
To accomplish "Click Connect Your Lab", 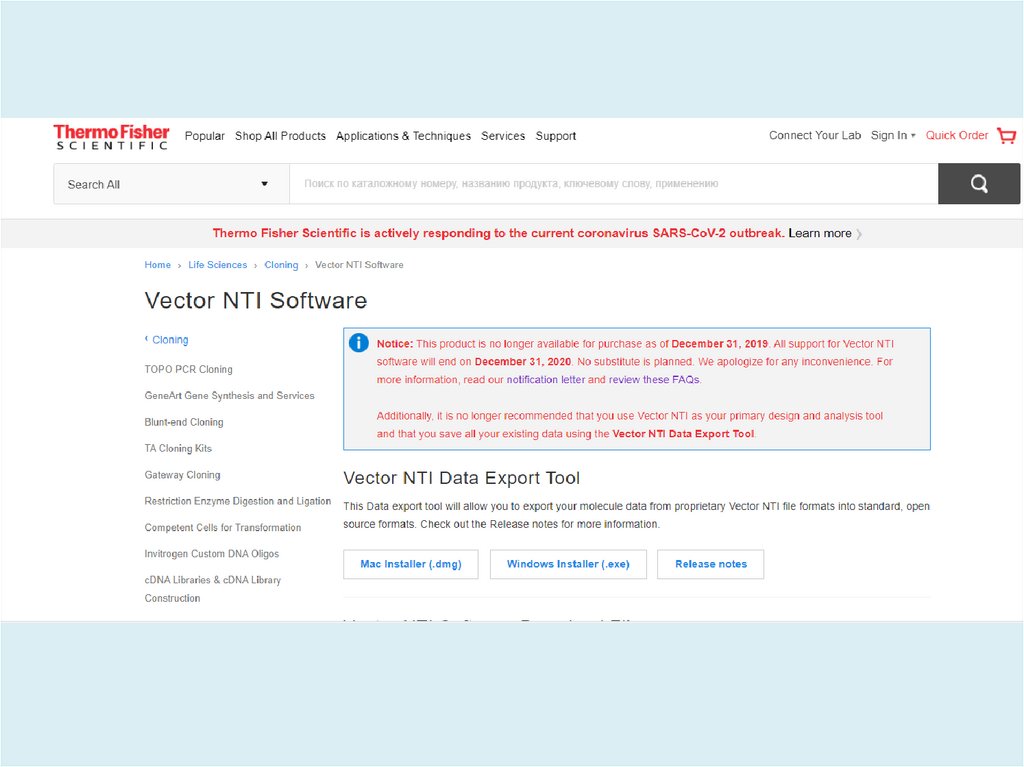I will (x=814, y=135).
